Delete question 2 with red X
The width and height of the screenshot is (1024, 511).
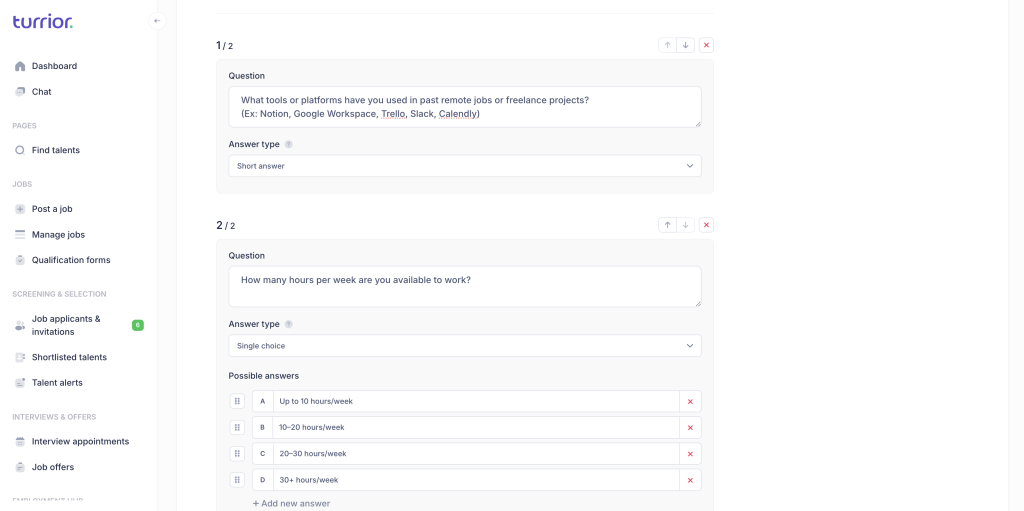706,225
